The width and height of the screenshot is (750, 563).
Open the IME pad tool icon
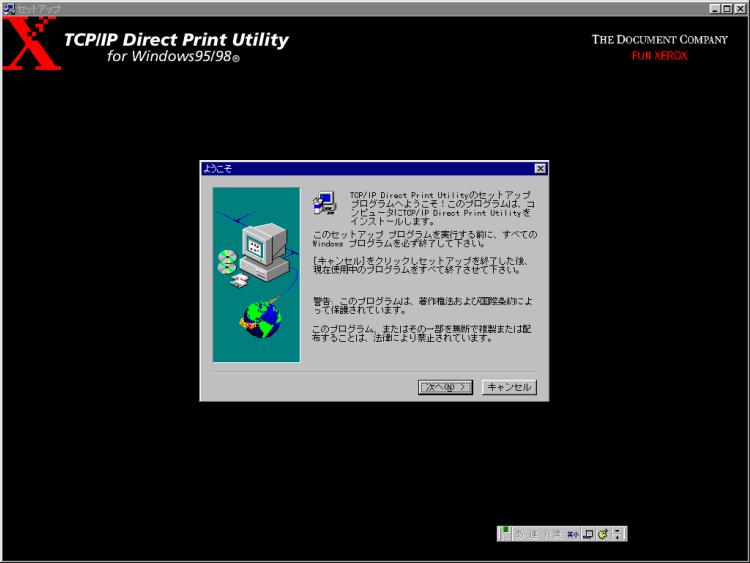coord(588,534)
